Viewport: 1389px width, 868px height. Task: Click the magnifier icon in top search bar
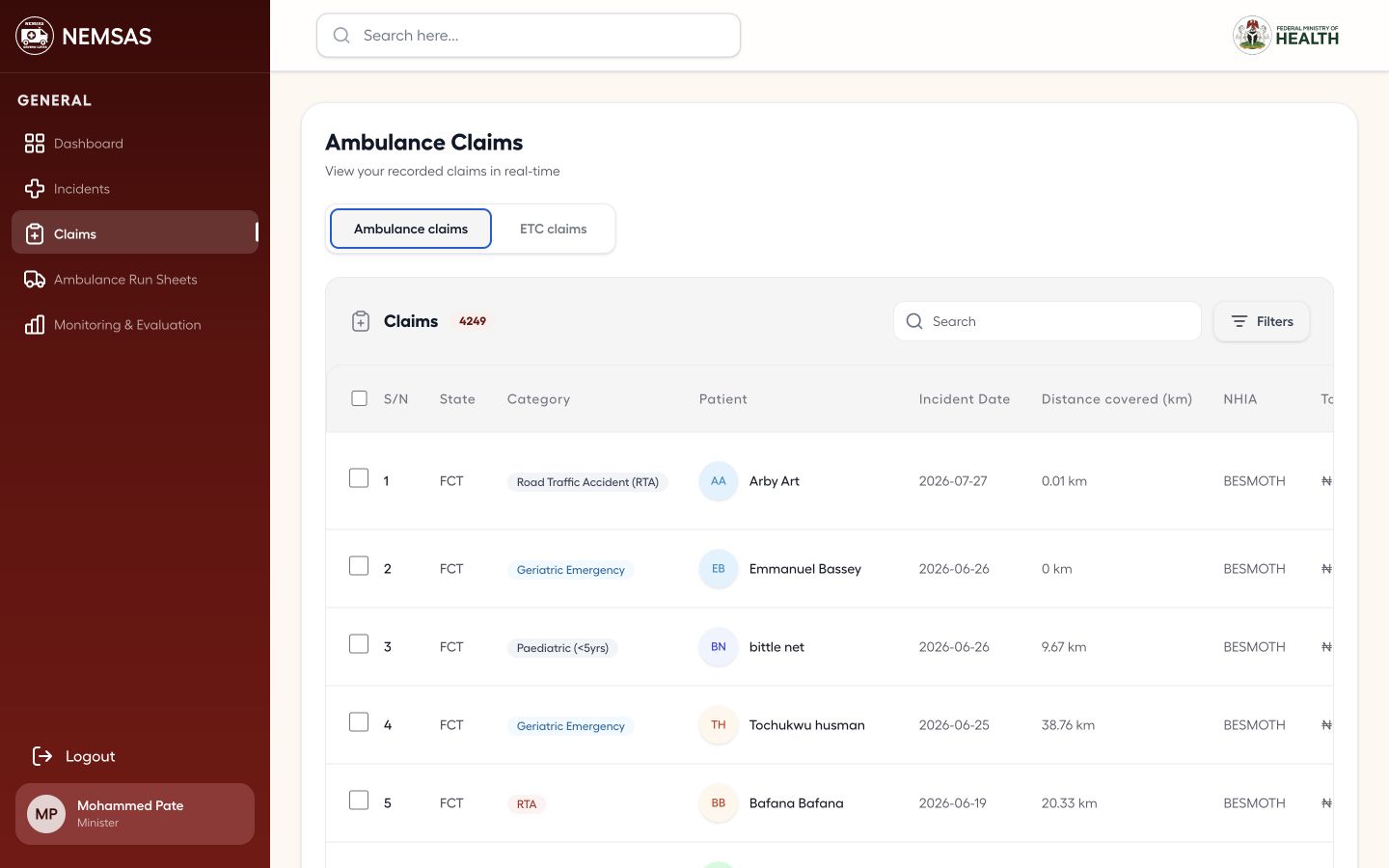pyautogui.click(x=341, y=36)
